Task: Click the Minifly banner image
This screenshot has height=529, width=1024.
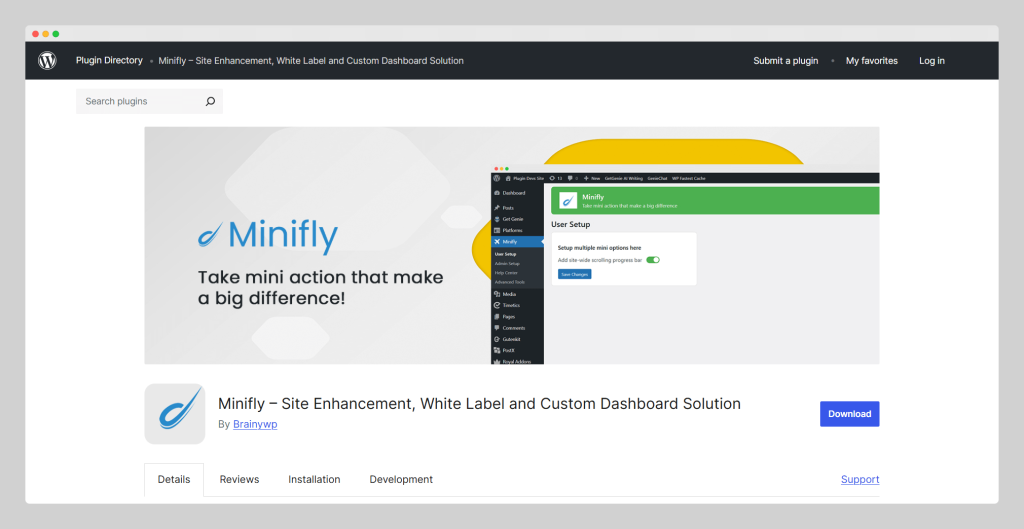Action: coord(512,246)
